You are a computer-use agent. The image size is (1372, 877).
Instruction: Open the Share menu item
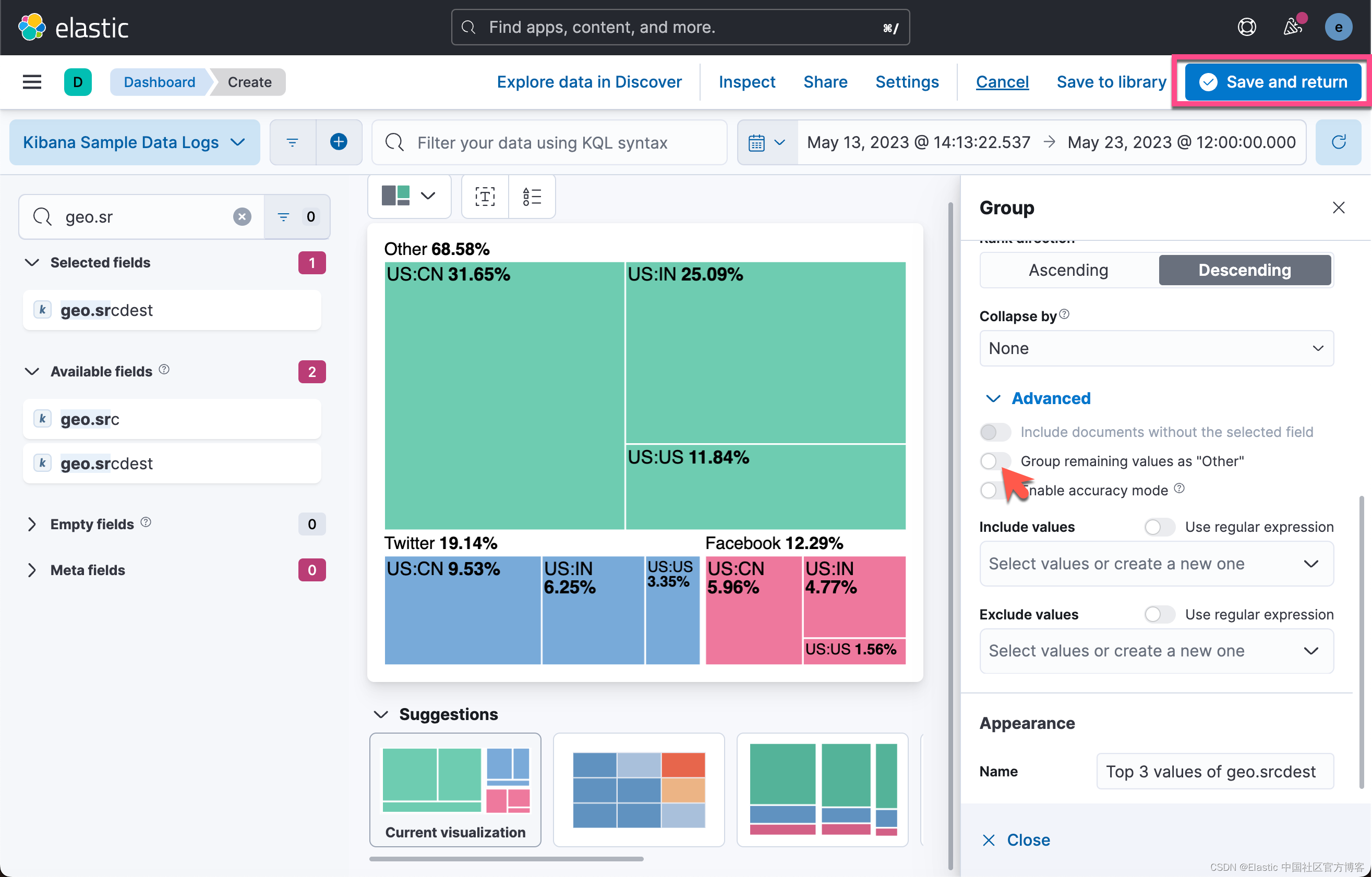pos(825,82)
